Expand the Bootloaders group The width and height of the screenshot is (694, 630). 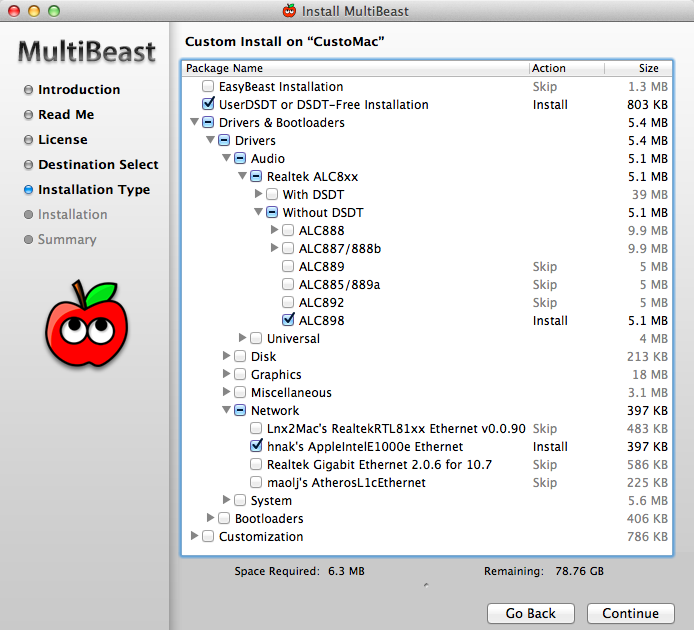point(211,518)
